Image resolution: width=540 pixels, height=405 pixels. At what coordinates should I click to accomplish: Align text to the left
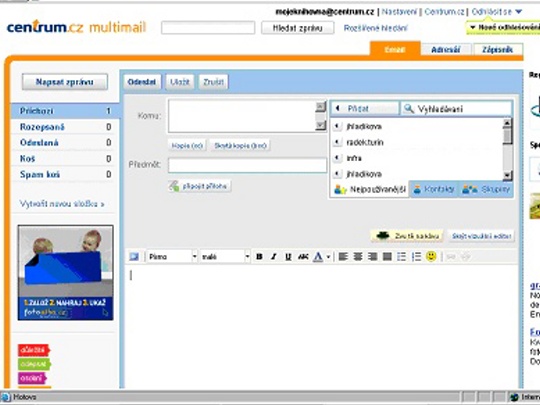[x=343, y=257]
